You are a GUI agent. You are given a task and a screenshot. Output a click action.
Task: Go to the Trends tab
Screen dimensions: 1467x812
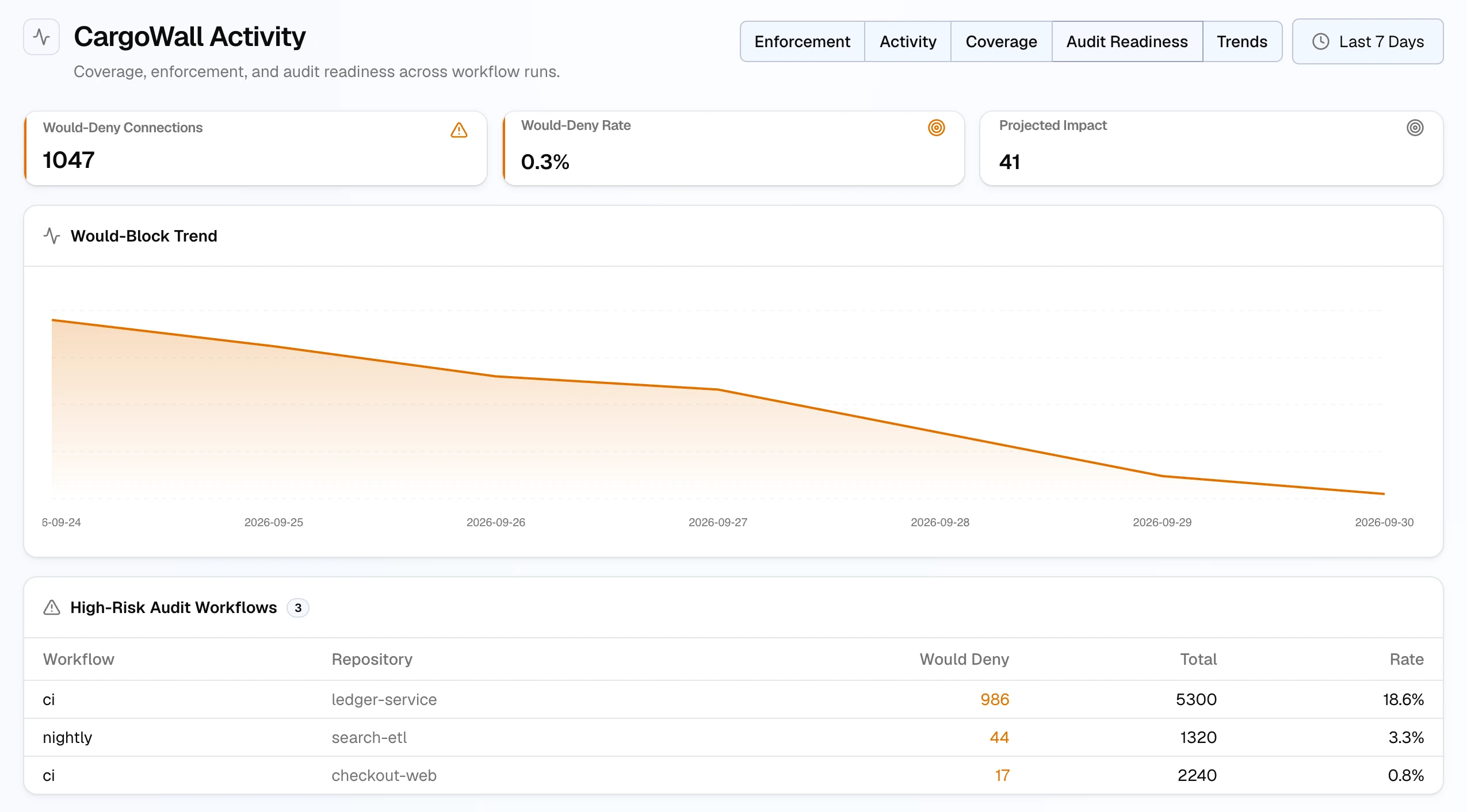(x=1242, y=41)
